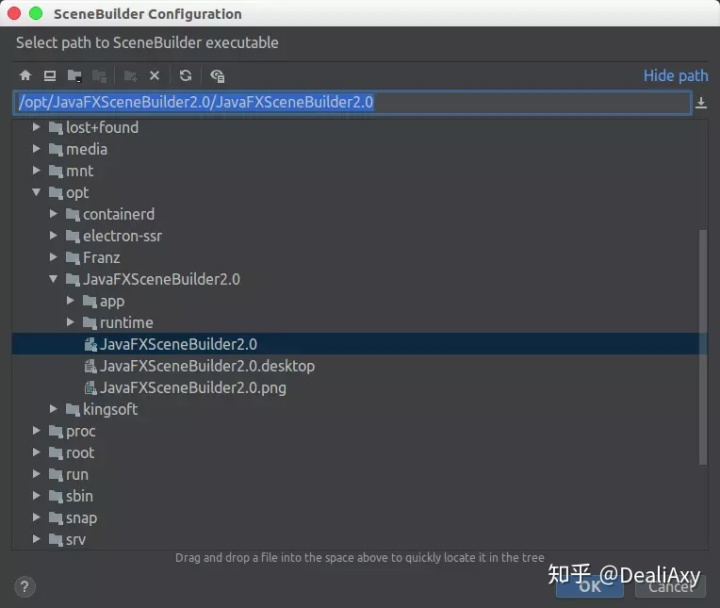Image resolution: width=720 pixels, height=608 pixels.
Task: Expand the containerd folder
Action: tap(53, 214)
